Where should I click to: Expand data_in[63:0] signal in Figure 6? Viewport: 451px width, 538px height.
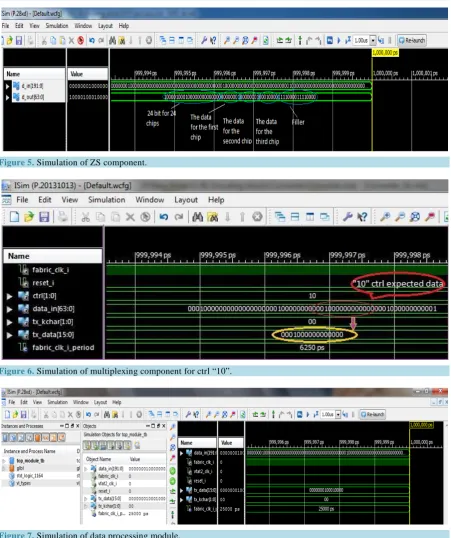coord(10,309)
